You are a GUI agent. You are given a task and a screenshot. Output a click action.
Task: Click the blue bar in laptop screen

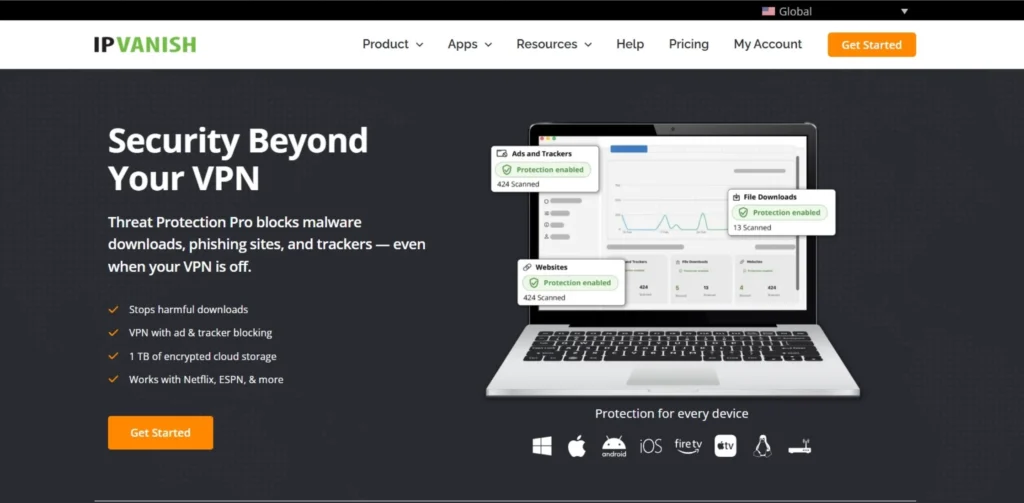[629, 149]
